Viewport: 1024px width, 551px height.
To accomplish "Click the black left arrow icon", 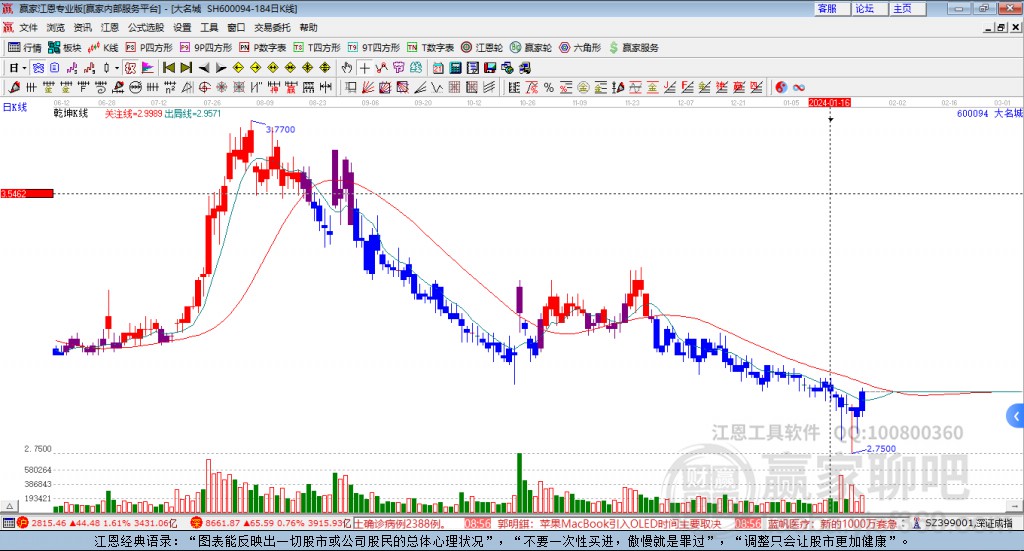I will [x=204, y=68].
